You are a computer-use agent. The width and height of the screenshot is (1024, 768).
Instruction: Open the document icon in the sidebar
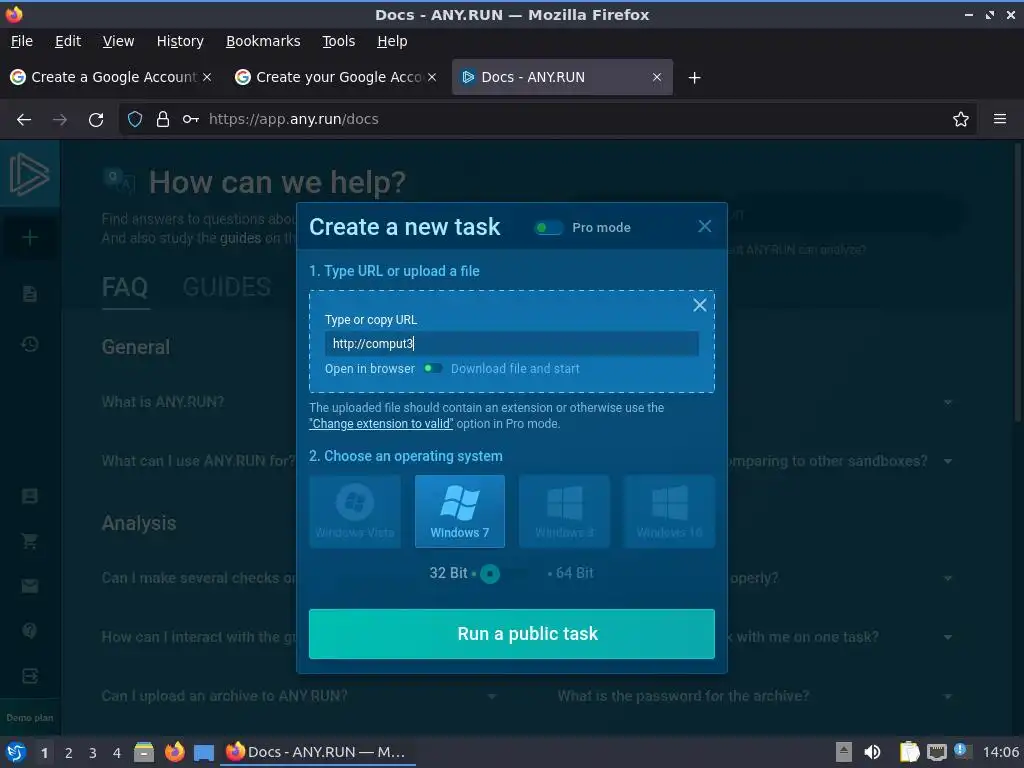point(29,294)
